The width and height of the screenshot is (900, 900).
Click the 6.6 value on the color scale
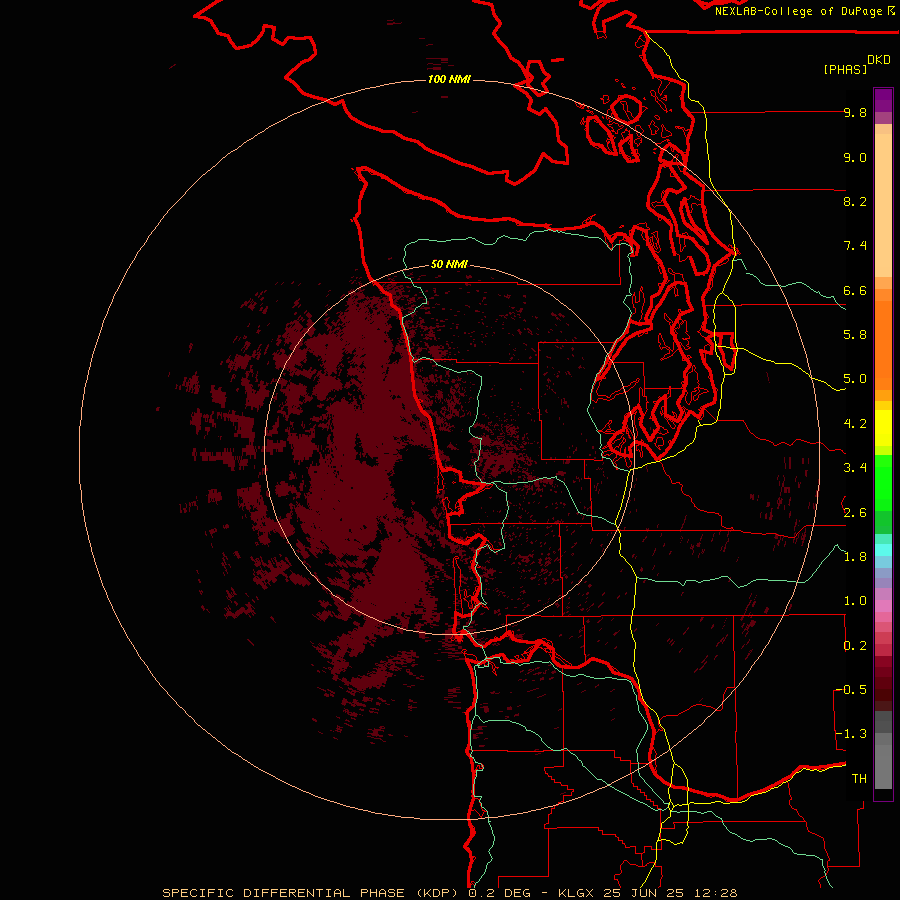point(855,290)
